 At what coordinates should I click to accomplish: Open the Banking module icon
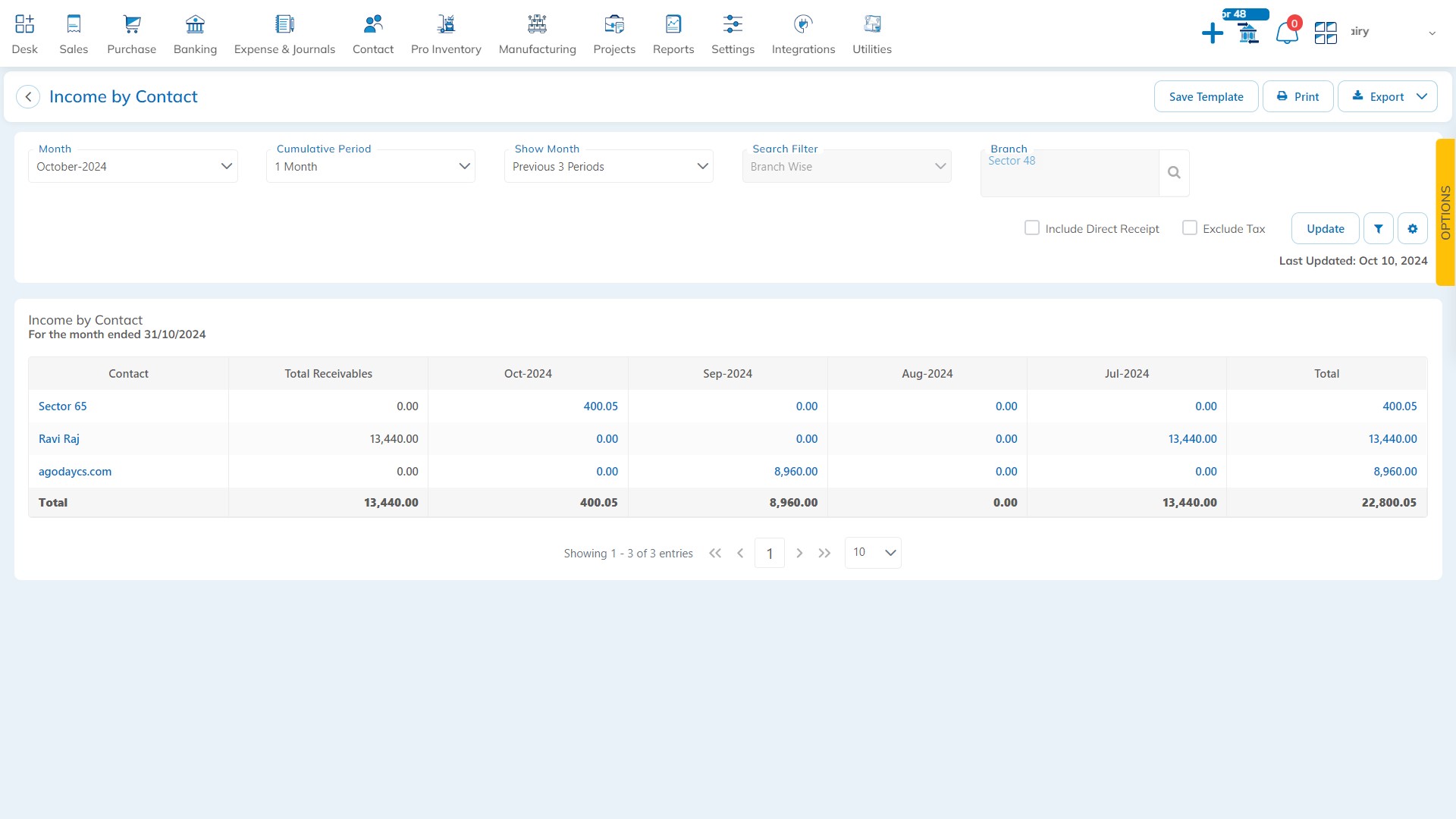click(195, 24)
